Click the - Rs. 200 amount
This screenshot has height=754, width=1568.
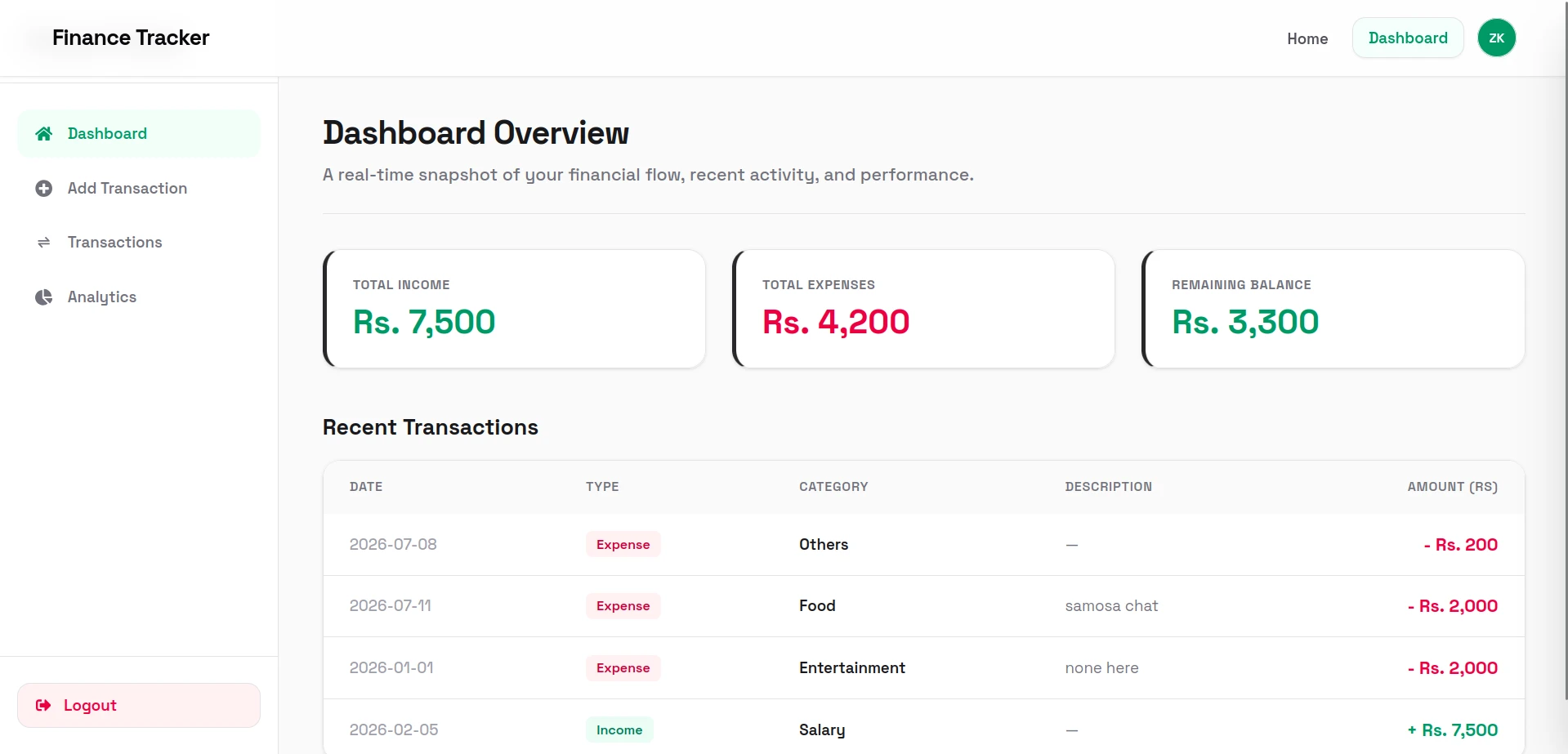click(x=1461, y=545)
